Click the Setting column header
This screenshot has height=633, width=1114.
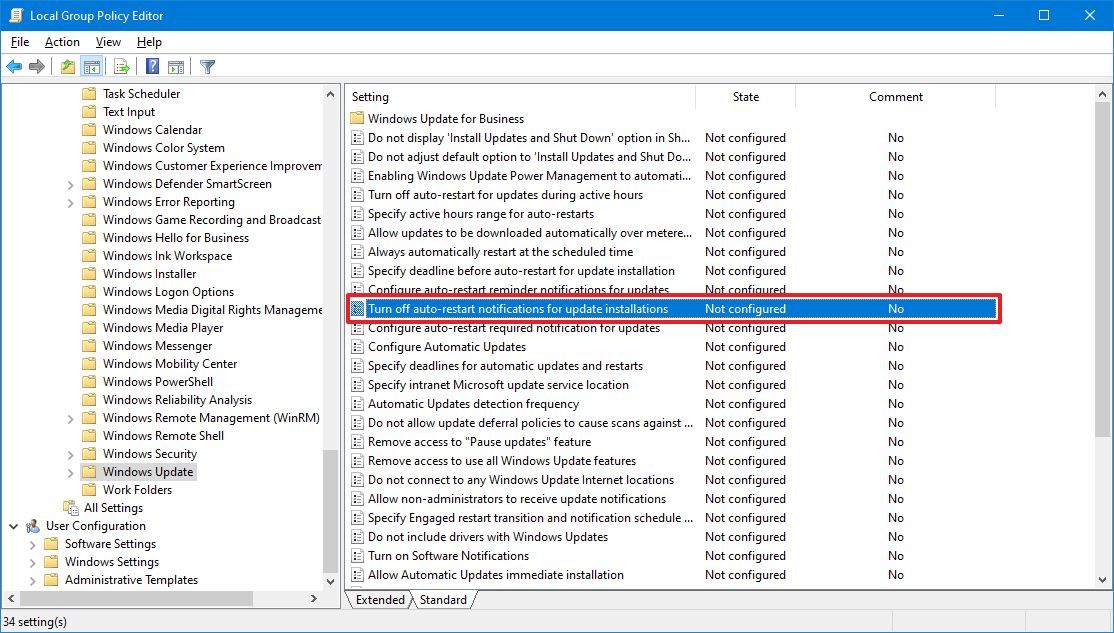coord(370,96)
